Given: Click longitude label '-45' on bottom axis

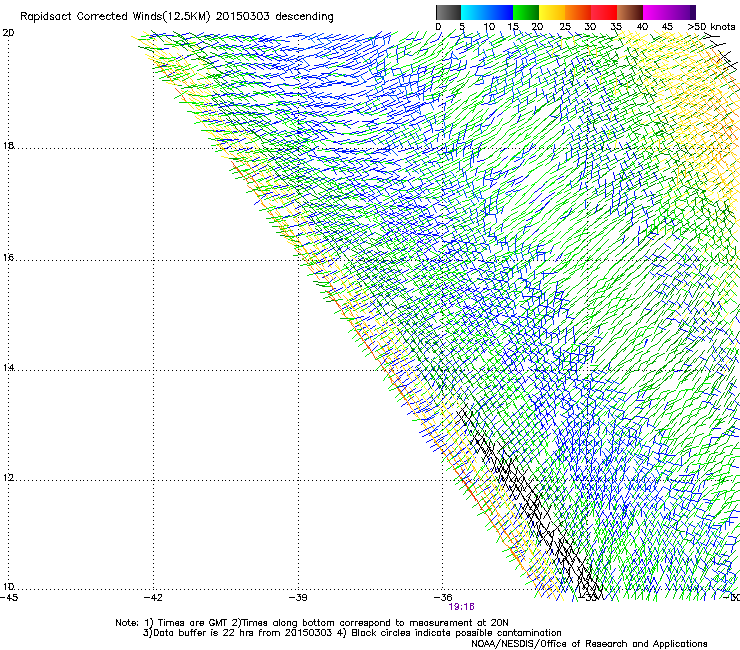Looking at the screenshot, I should point(9,598).
